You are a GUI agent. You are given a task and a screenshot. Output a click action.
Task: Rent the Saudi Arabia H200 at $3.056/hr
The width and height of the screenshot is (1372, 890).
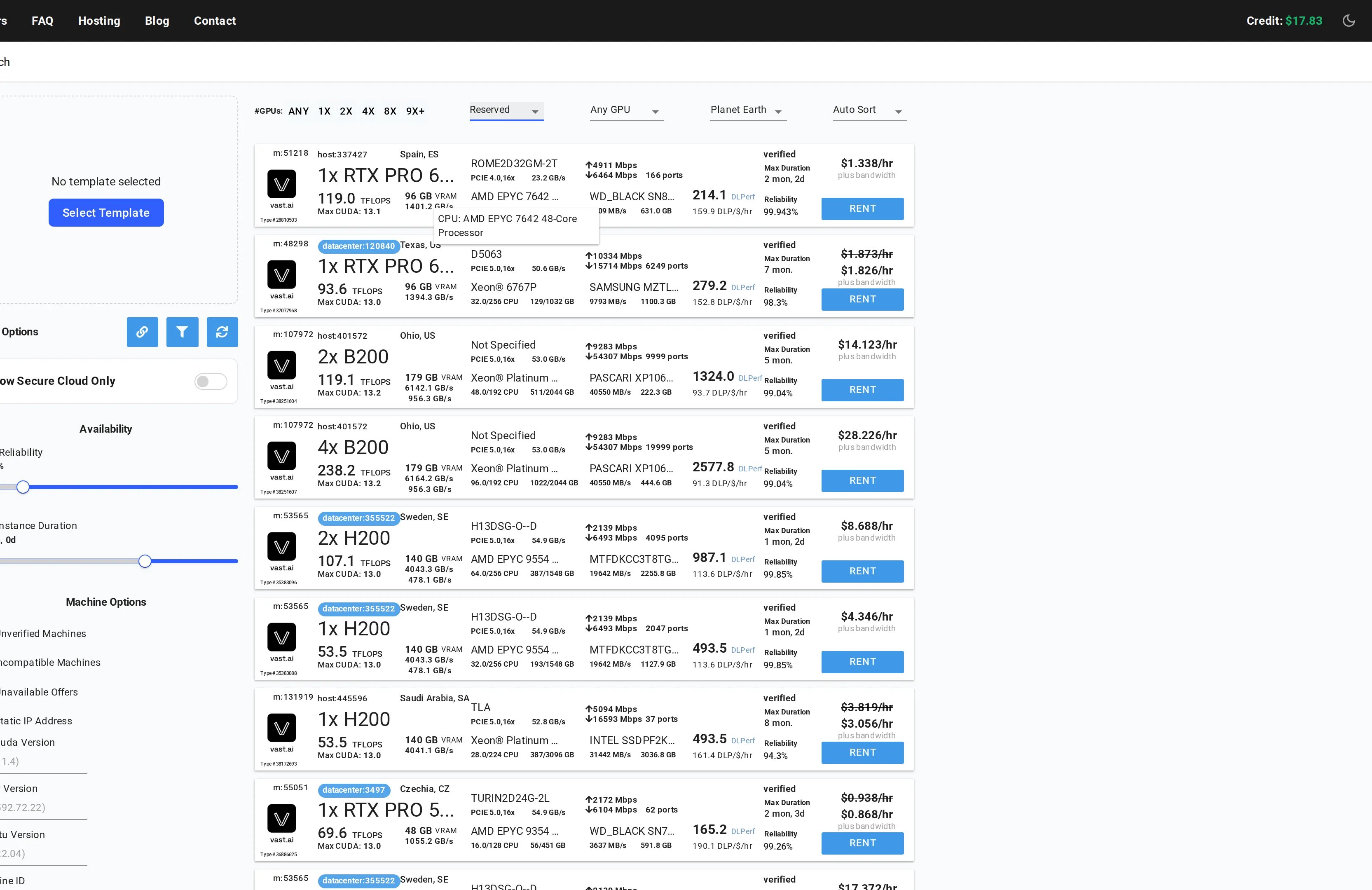point(862,752)
